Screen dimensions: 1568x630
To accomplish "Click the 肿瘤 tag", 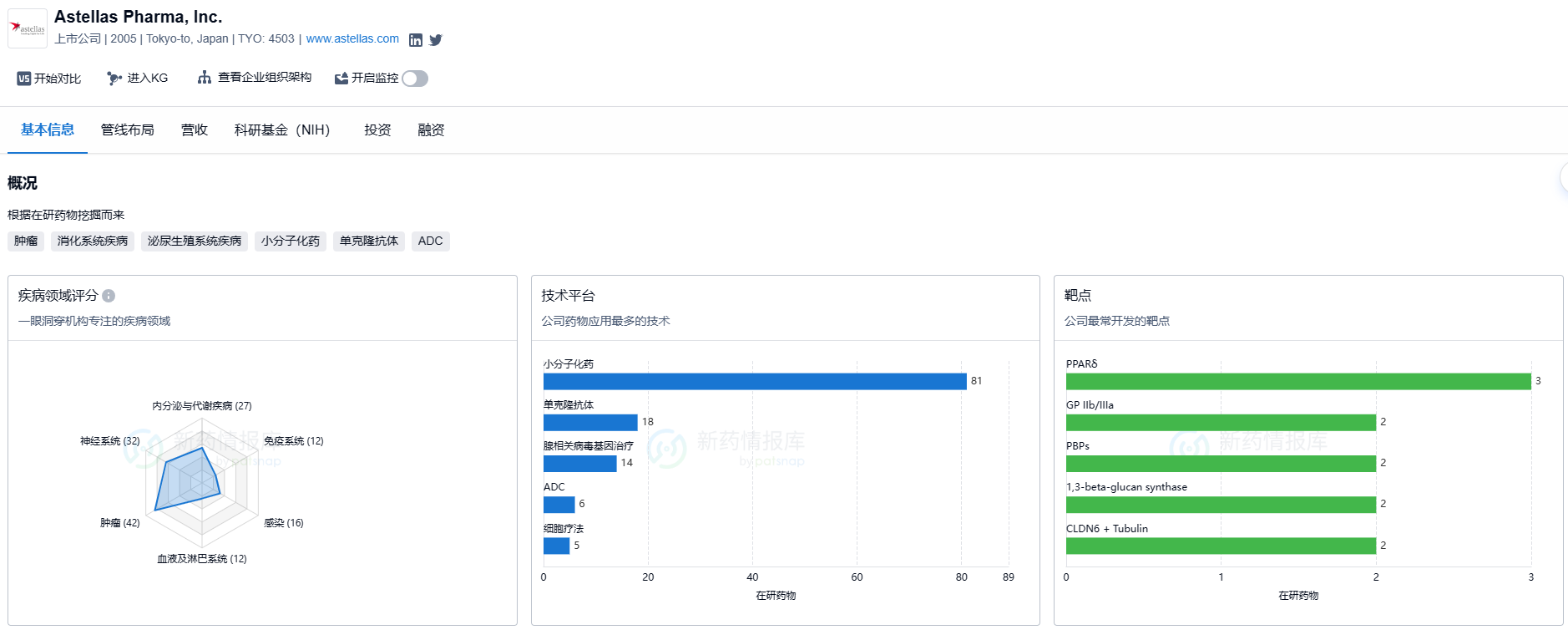I will [26, 241].
